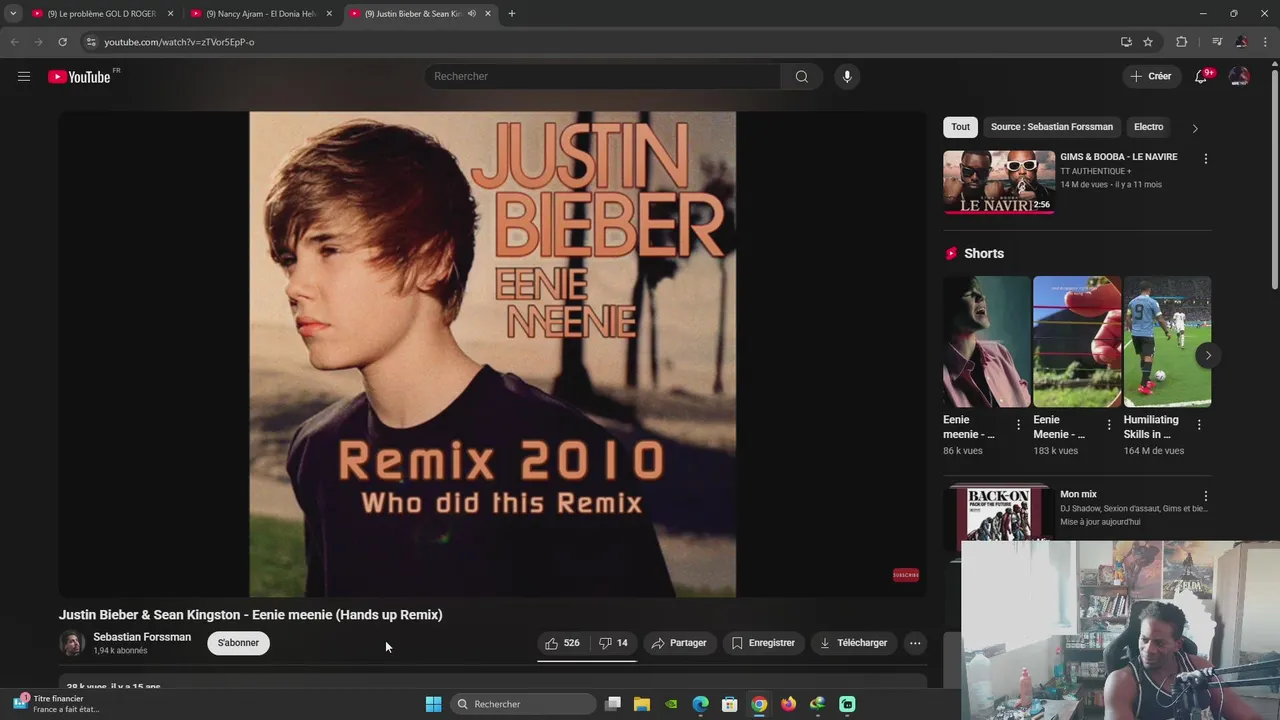Open options for Mon mix playlist
The height and width of the screenshot is (720, 1280).
pyautogui.click(x=1206, y=496)
